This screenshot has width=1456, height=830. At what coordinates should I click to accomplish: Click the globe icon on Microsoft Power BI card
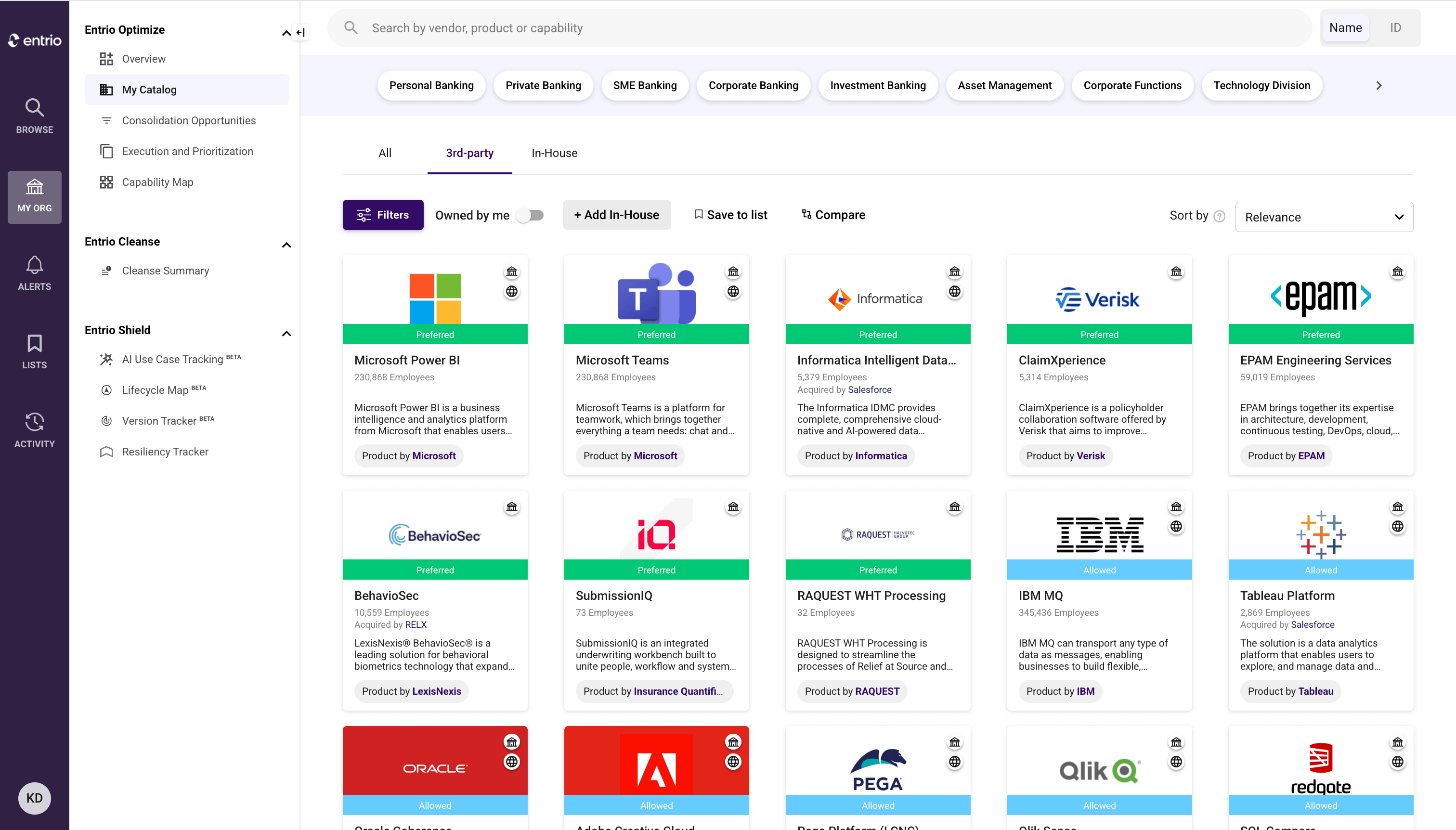[x=511, y=291]
